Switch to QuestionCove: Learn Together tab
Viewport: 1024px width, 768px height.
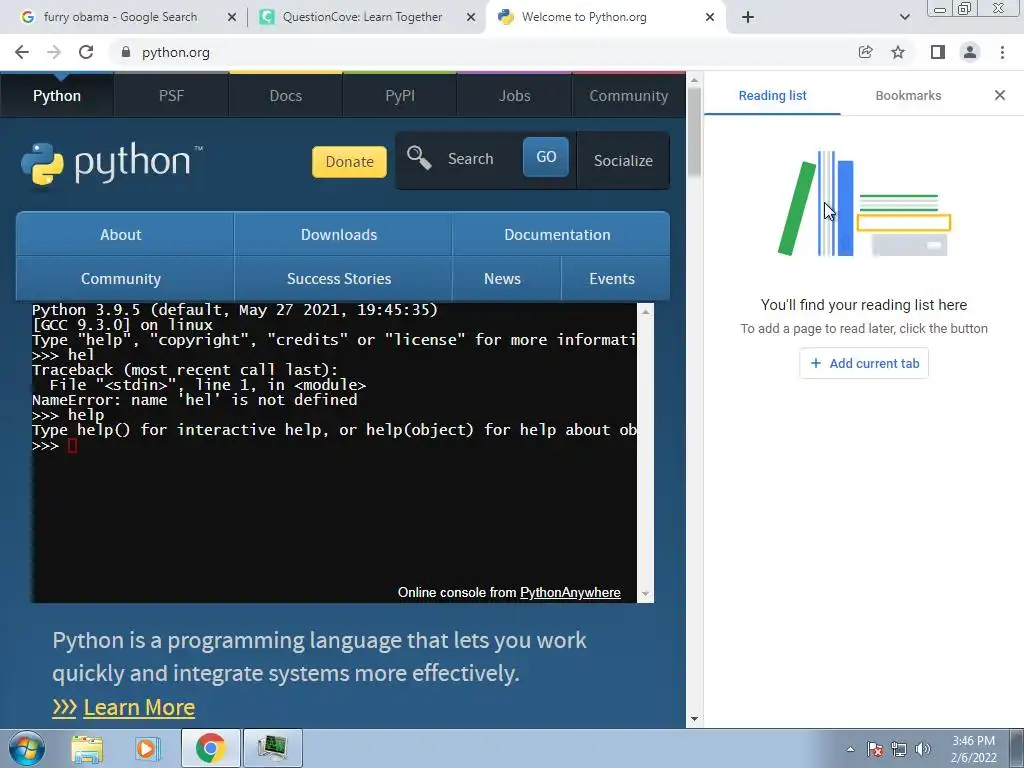click(x=362, y=17)
